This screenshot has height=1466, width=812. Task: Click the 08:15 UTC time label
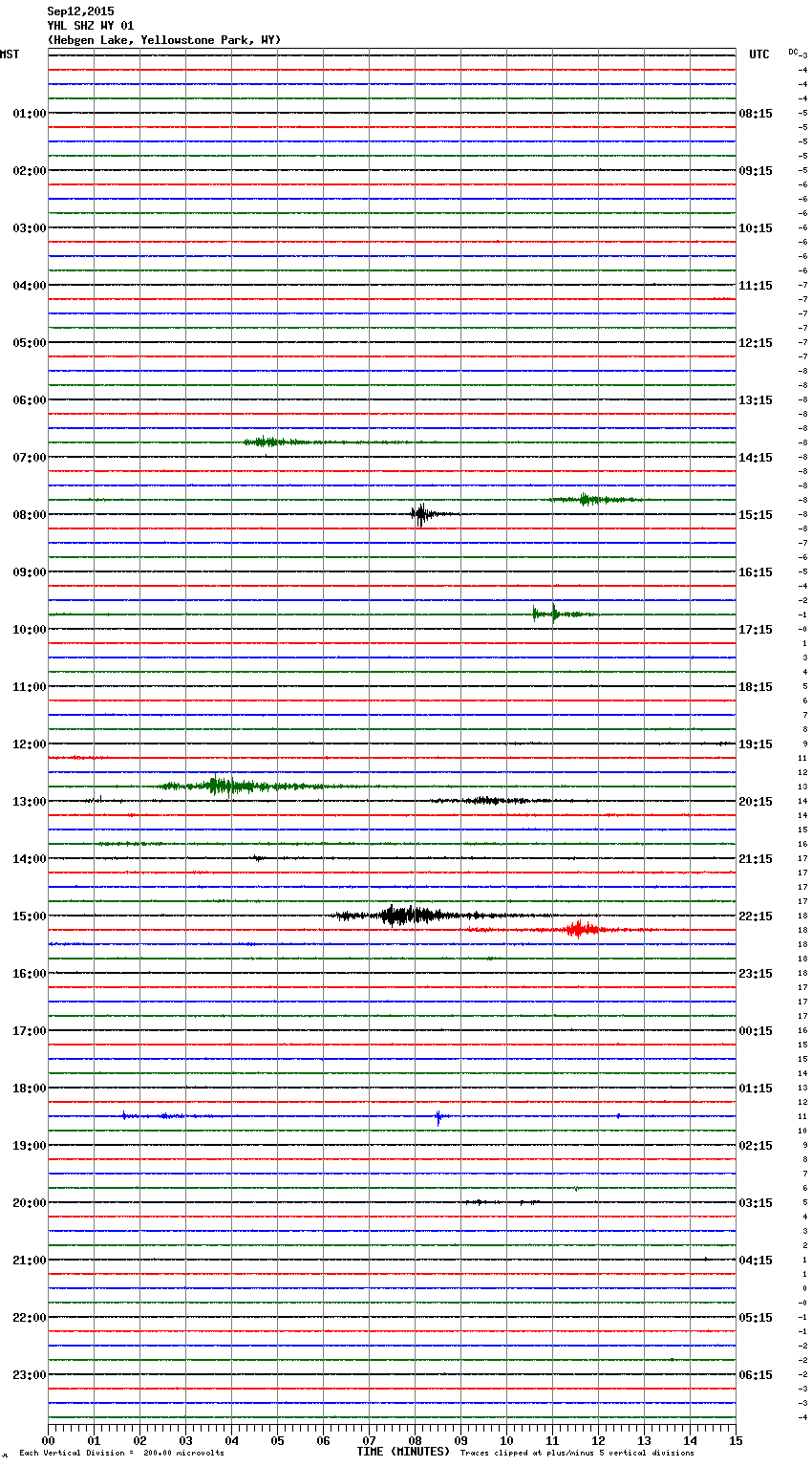point(756,114)
